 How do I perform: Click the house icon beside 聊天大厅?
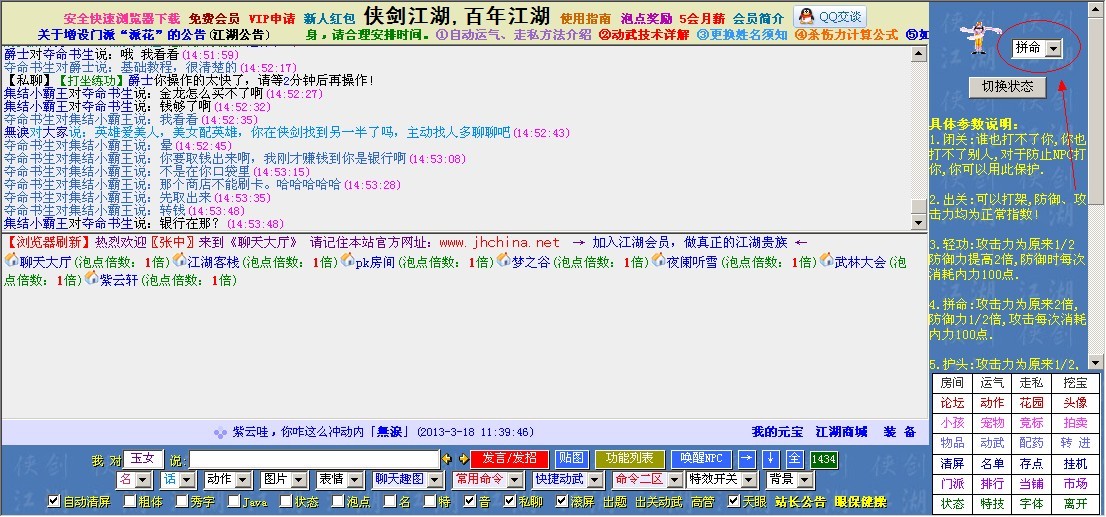click(x=11, y=260)
